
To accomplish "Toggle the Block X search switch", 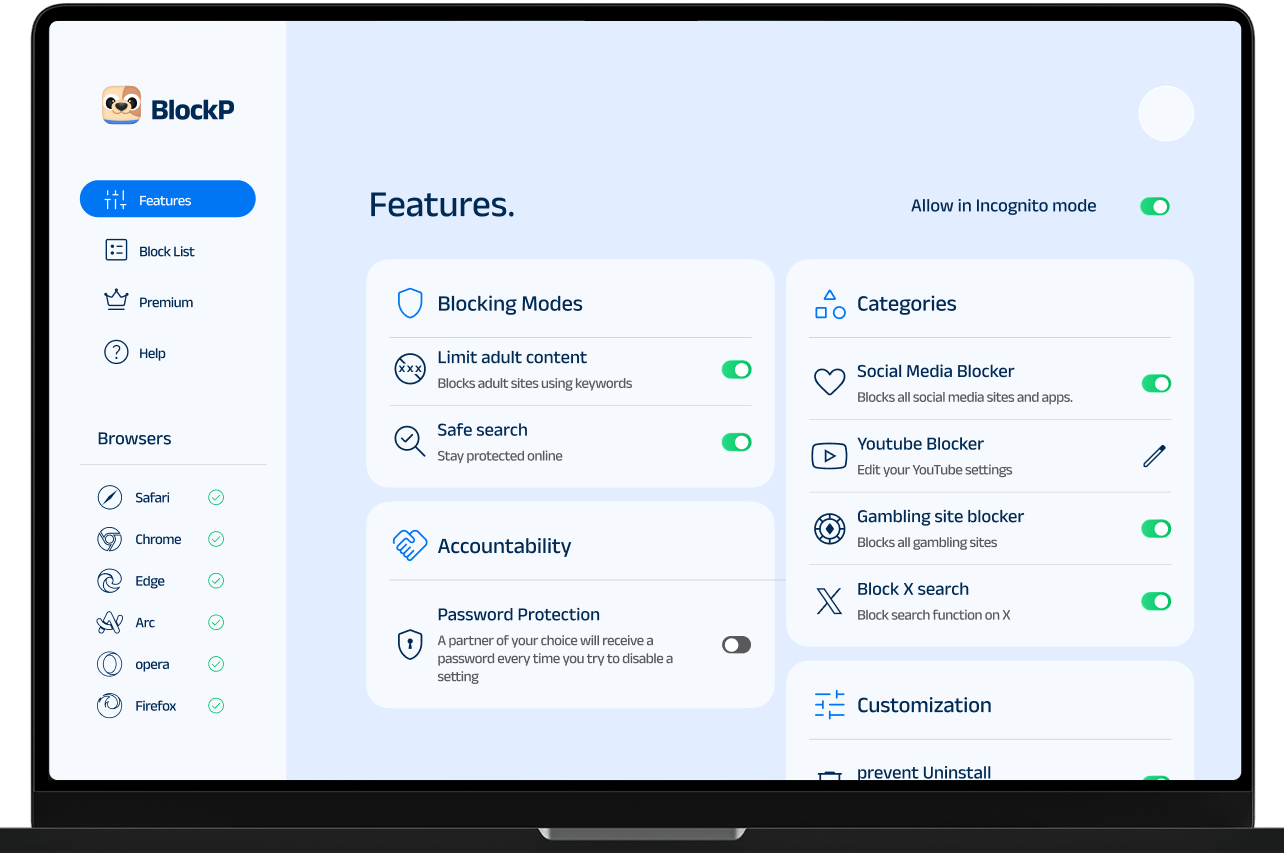I will tap(1156, 601).
